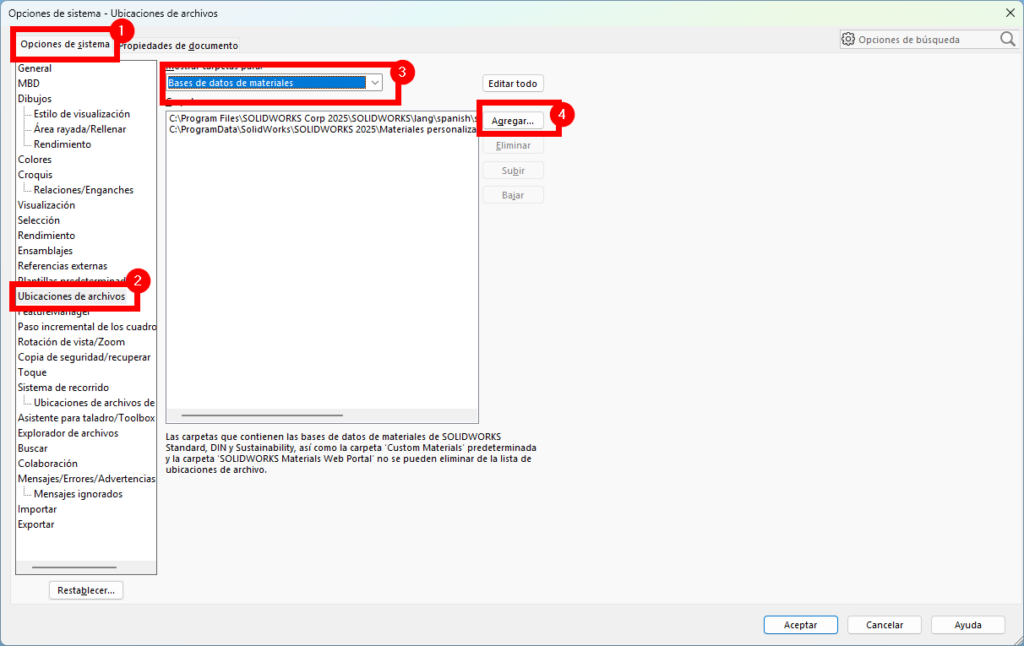Image resolution: width=1024 pixels, height=646 pixels.
Task: Open the Colores options category
Action: coord(35,160)
